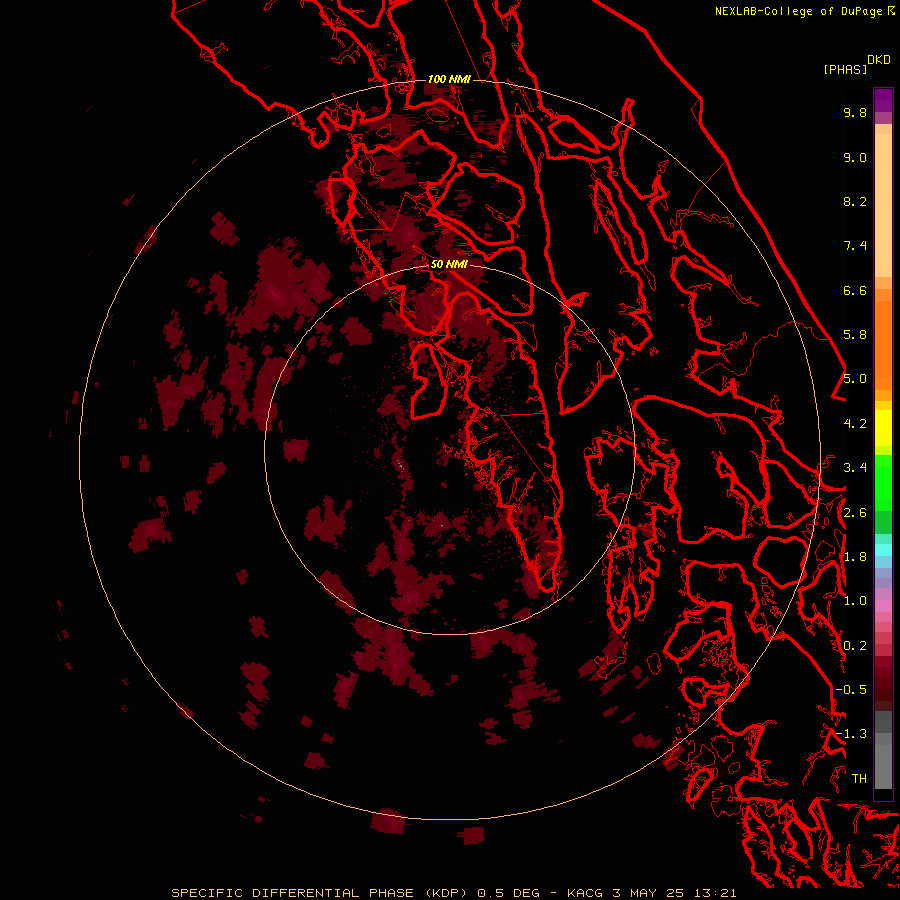The height and width of the screenshot is (900, 900).
Task: Click the 4.2 legend value
Action: (x=855, y=424)
